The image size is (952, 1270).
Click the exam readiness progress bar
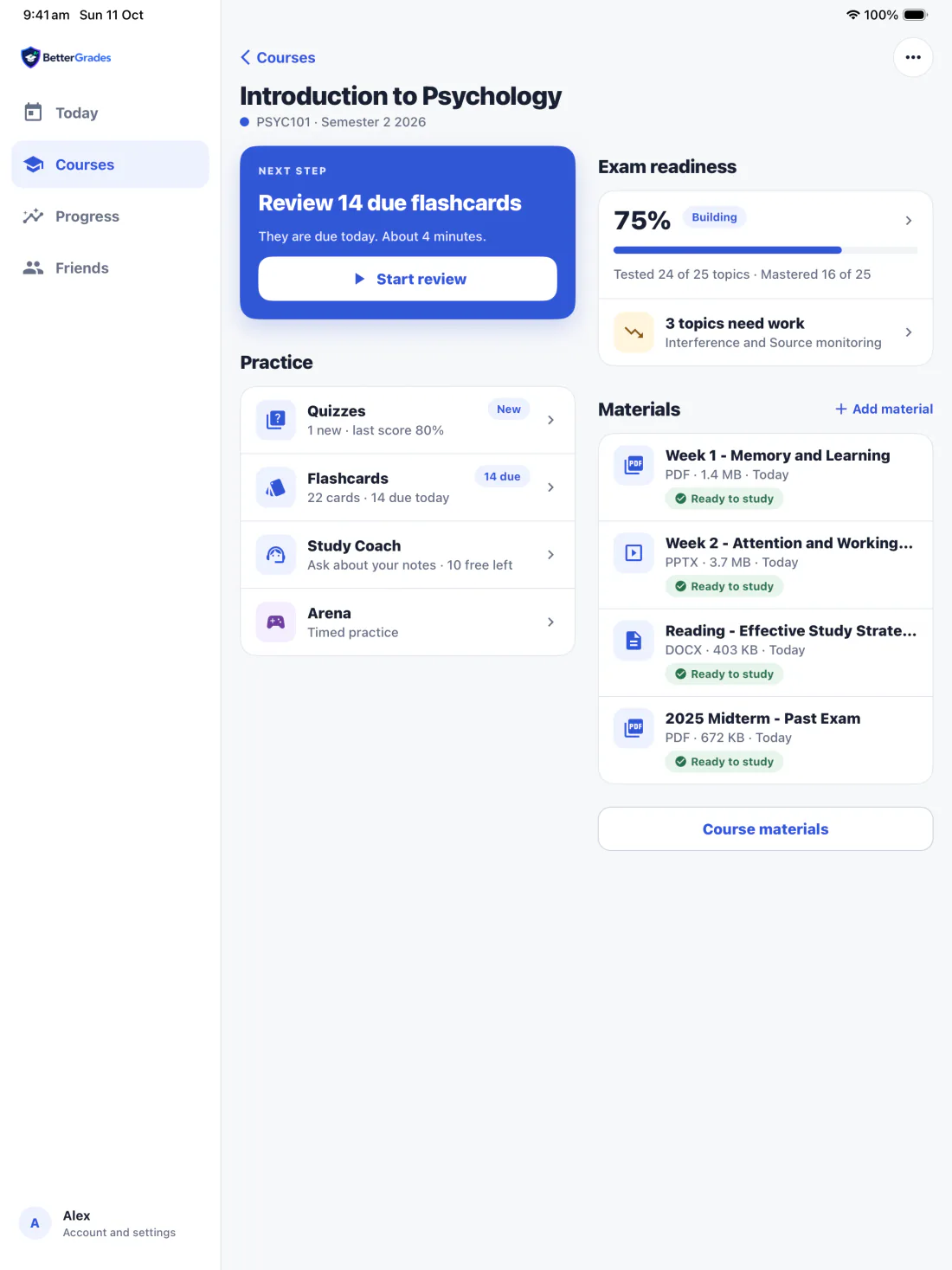pos(765,250)
